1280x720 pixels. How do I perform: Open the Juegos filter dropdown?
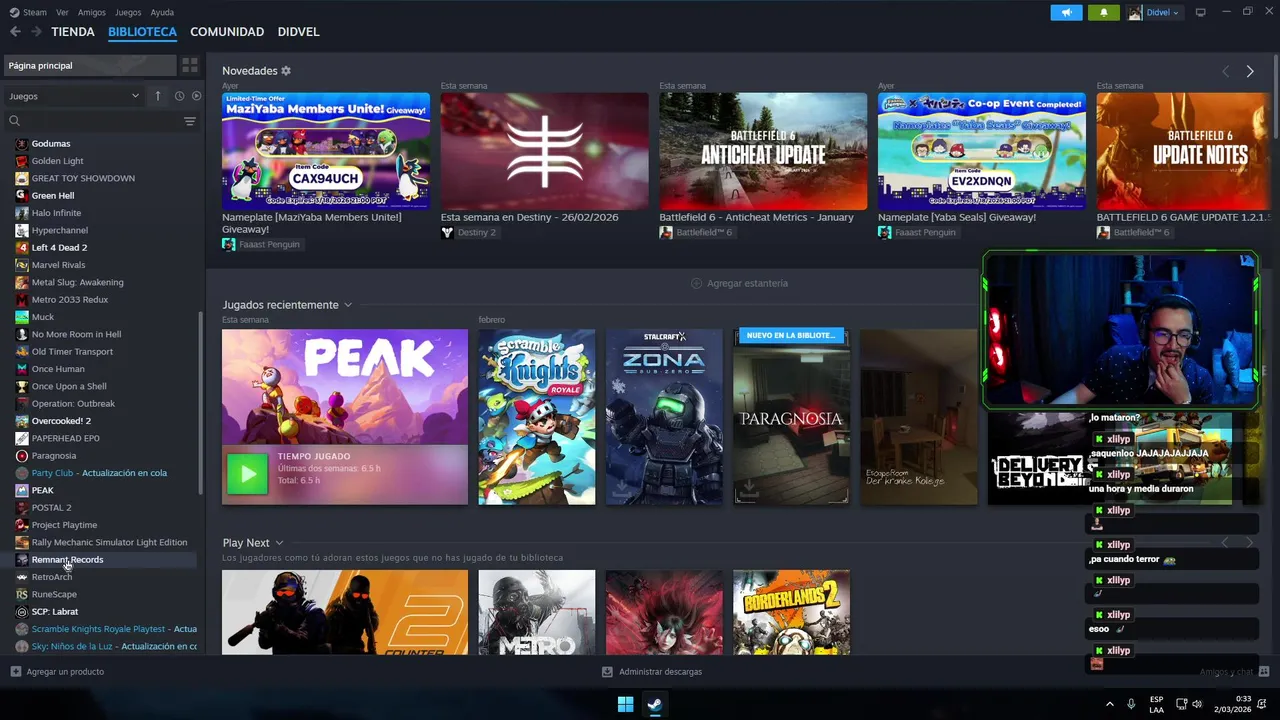(x=74, y=96)
